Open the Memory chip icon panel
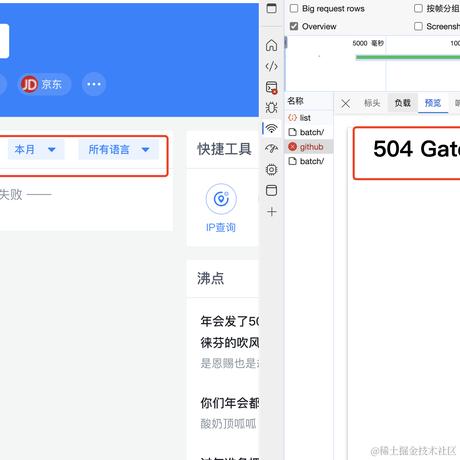Image resolution: width=460 pixels, height=460 pixels. click(x=271, y=170)
